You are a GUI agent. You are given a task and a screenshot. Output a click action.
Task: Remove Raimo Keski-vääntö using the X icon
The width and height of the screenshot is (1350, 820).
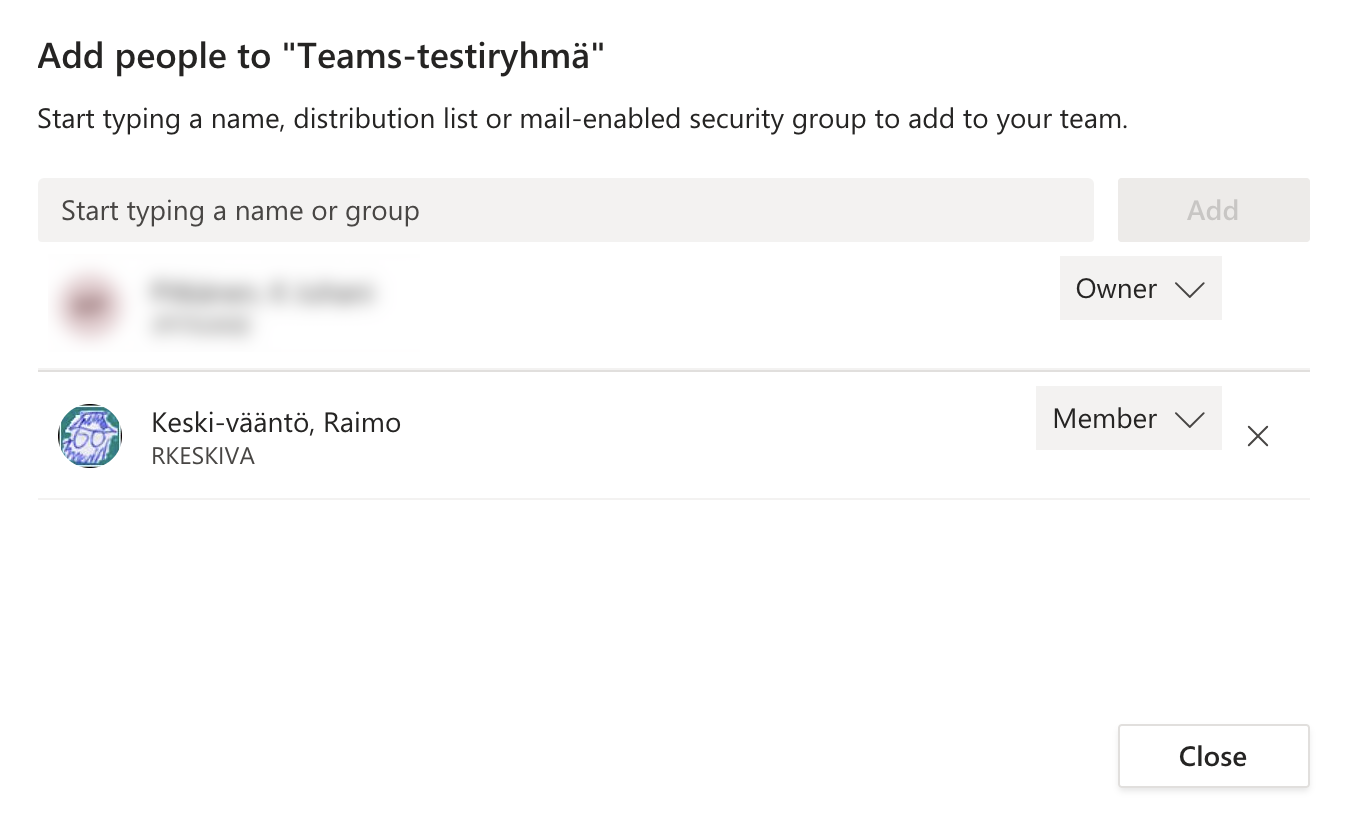click(x=1258, y=436)
